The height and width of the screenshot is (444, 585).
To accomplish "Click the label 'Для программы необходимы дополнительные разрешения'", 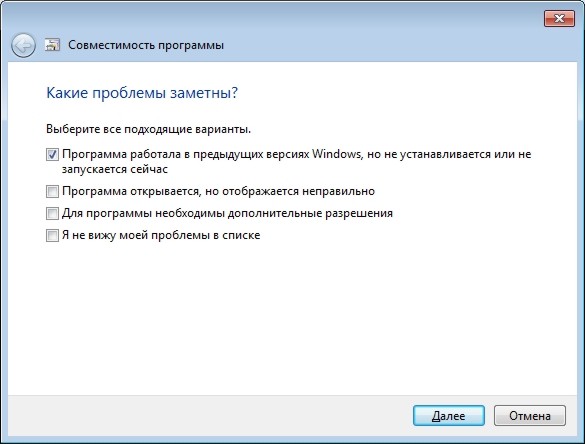I will click(x=227, y=213).
